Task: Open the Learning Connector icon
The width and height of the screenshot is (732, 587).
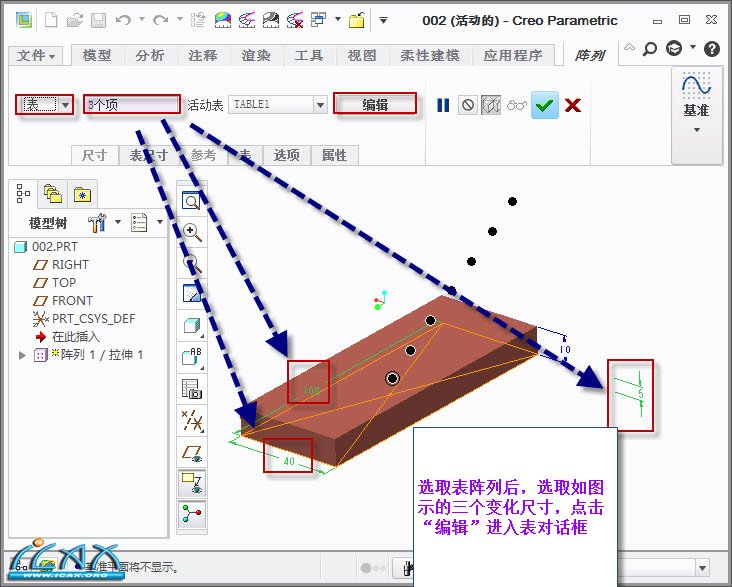Action: click(674, 49)
